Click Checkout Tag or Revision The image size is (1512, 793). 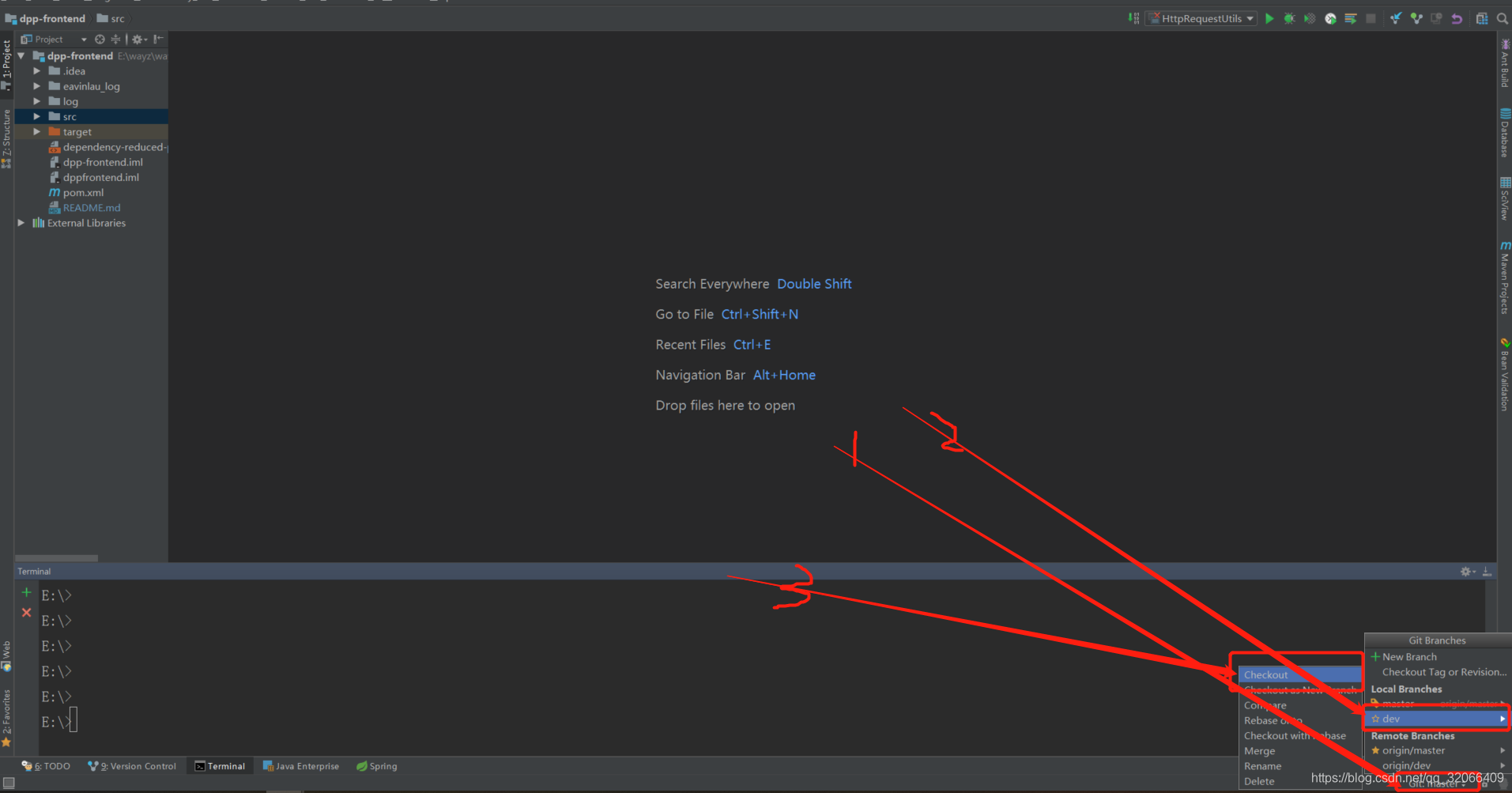(x=1437, y=672)
